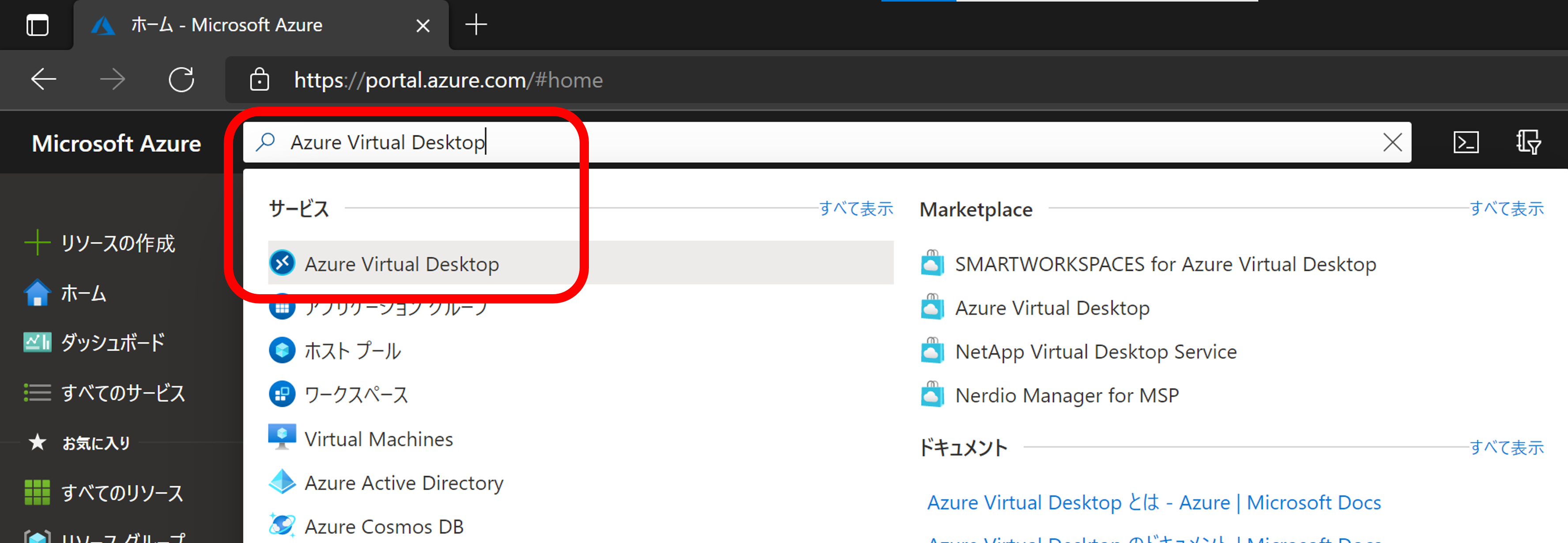This screenshot has width=1568, height=543.
Task: Select the Azure Cosmos DB result
Action: coord(384,526)
